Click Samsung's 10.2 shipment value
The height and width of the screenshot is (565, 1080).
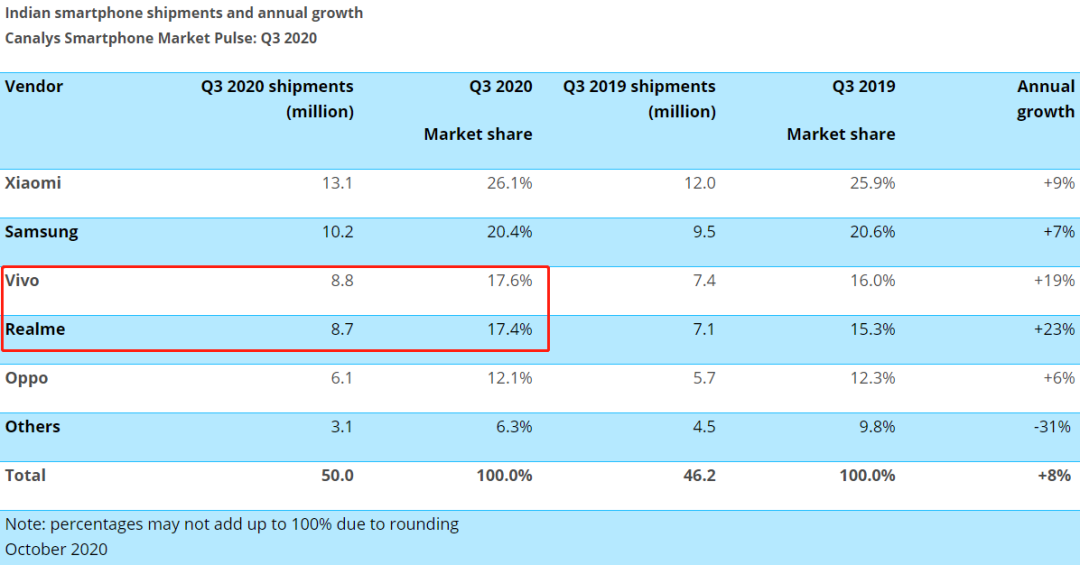[x=338, y=232]
